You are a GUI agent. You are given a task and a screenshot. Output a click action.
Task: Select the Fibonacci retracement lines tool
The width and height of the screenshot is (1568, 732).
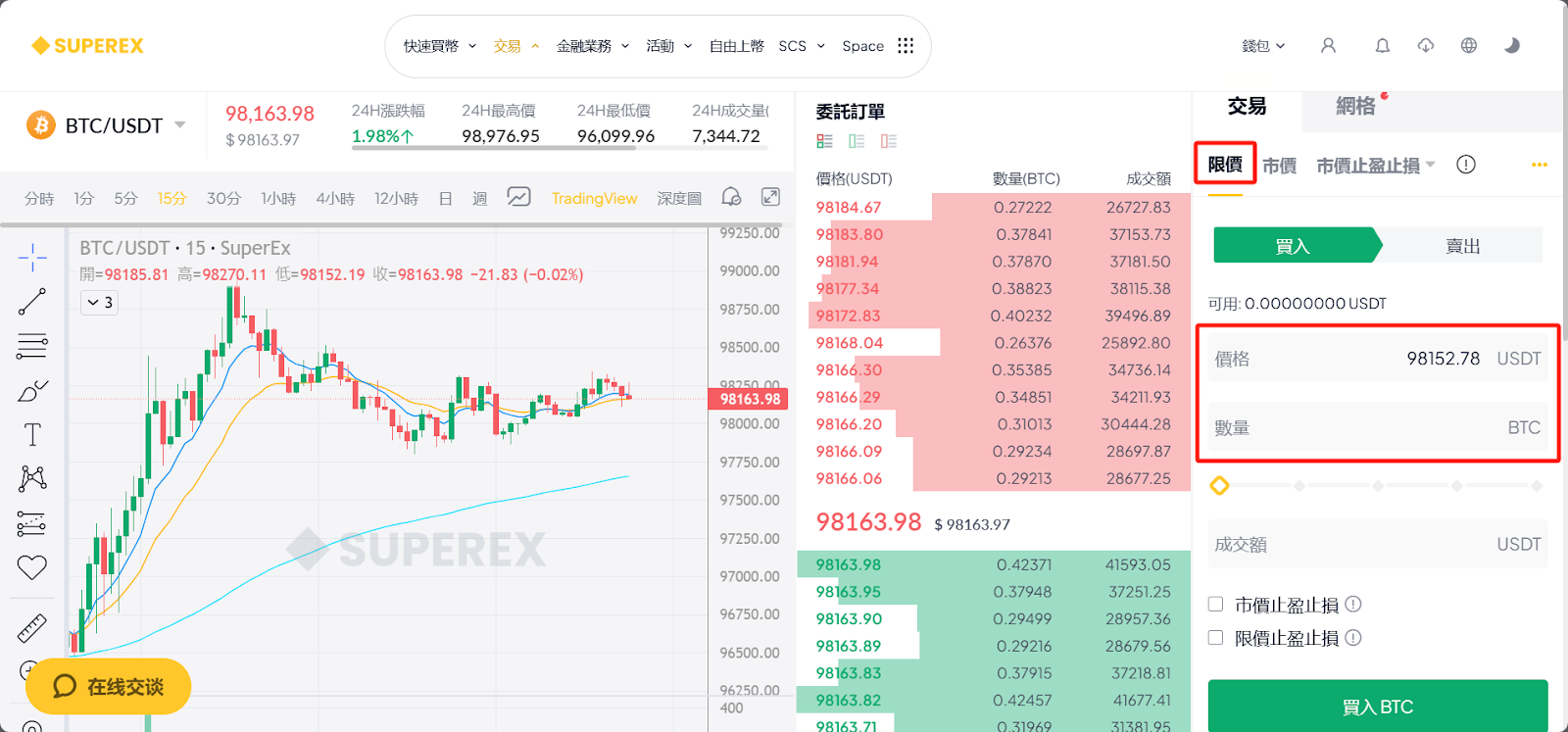(x=32, y=346)
